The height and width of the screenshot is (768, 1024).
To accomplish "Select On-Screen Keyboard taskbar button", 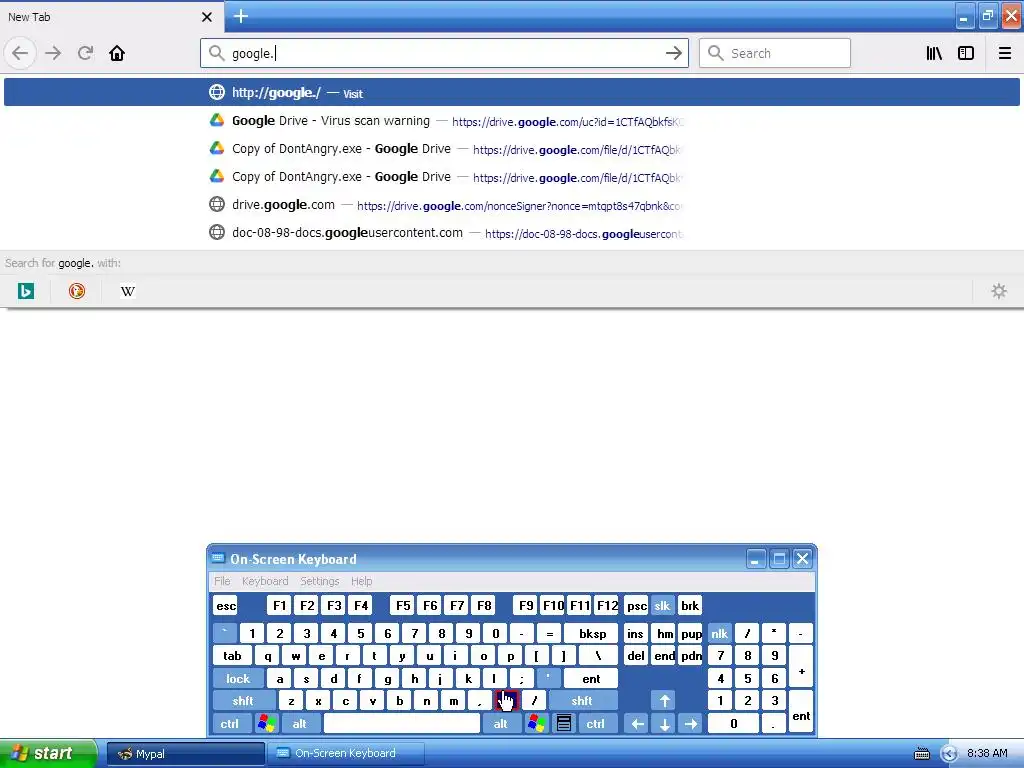I will (346, 754).
